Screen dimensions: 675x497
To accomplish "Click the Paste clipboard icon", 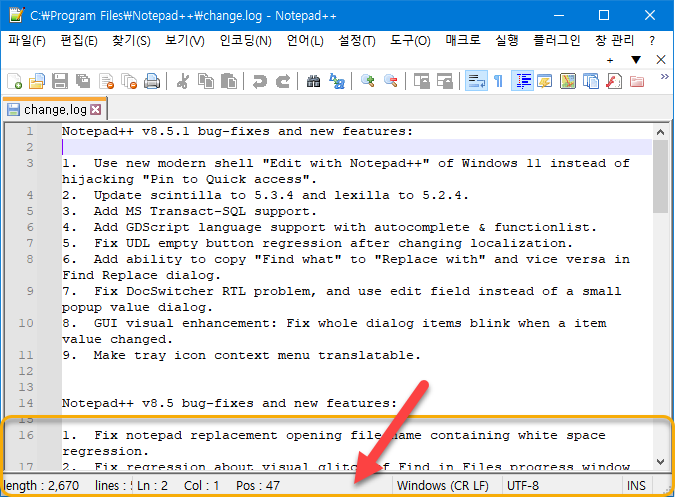I will pyautogui.click(x=229, y=81).
